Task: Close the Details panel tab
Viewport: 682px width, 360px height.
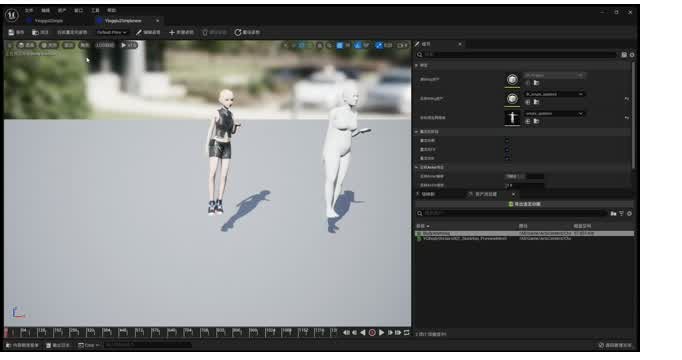Action: tap(460, 44)
